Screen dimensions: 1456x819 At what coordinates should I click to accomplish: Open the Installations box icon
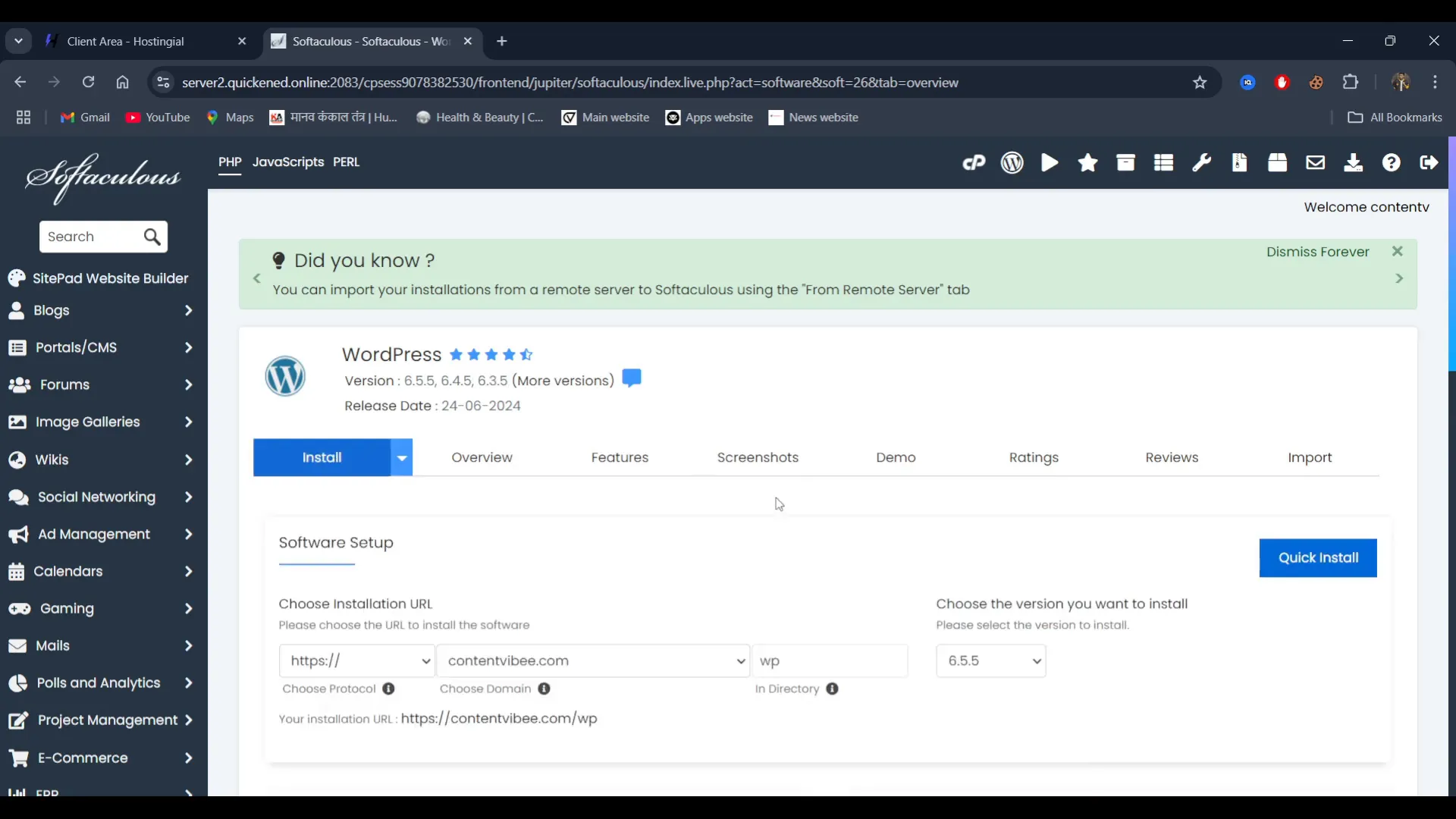(x=1125, y=163)
